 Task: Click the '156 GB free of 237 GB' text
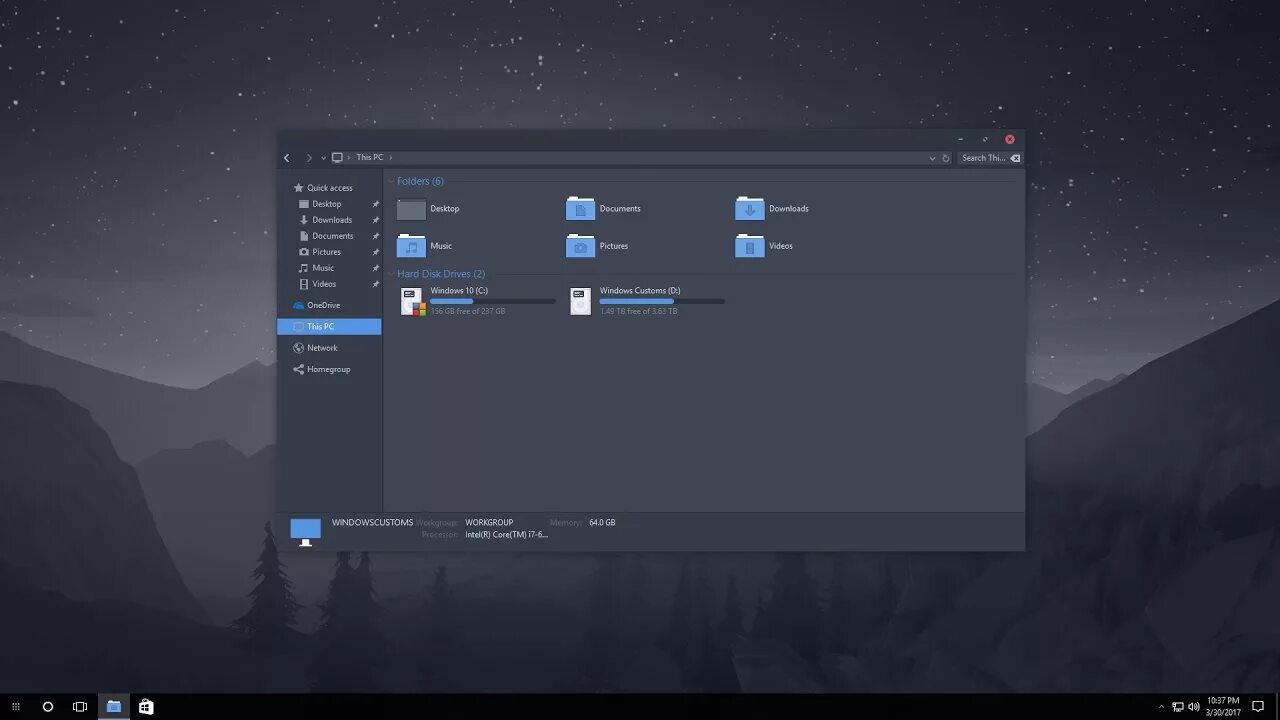(468, 311)
